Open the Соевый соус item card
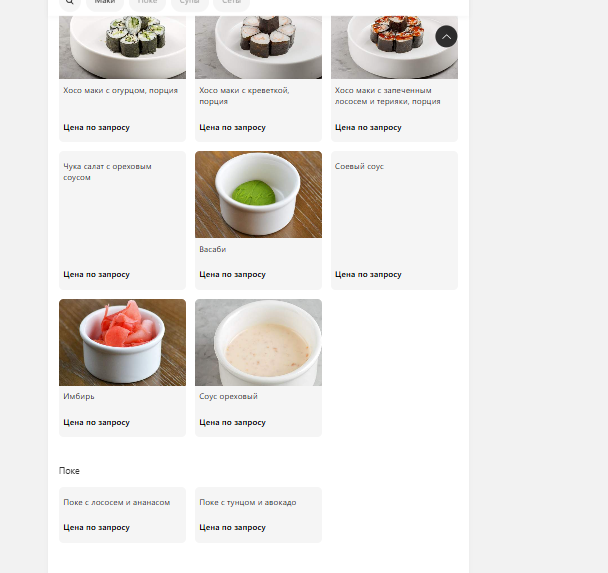The width and height of the screenshot is (608, 573). (394, 220)
